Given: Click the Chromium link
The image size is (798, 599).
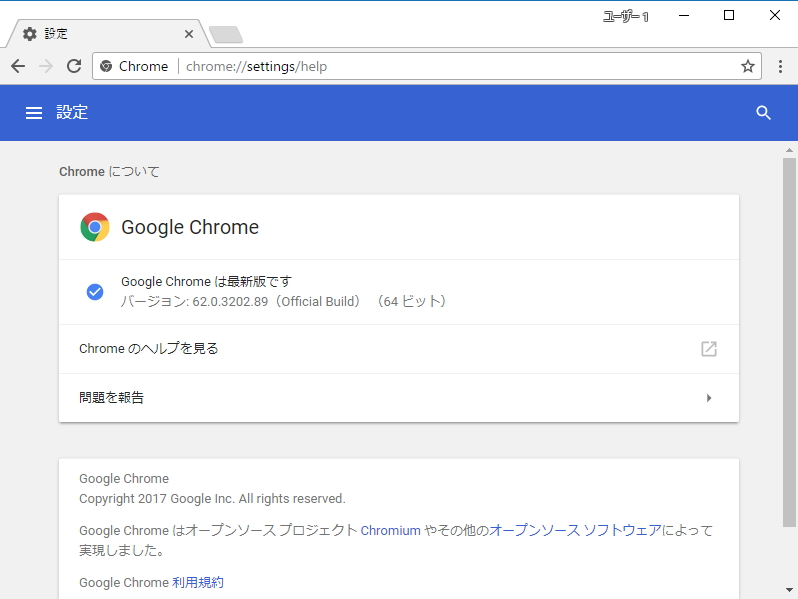Looking at the screenshot, I should point(390,530).
